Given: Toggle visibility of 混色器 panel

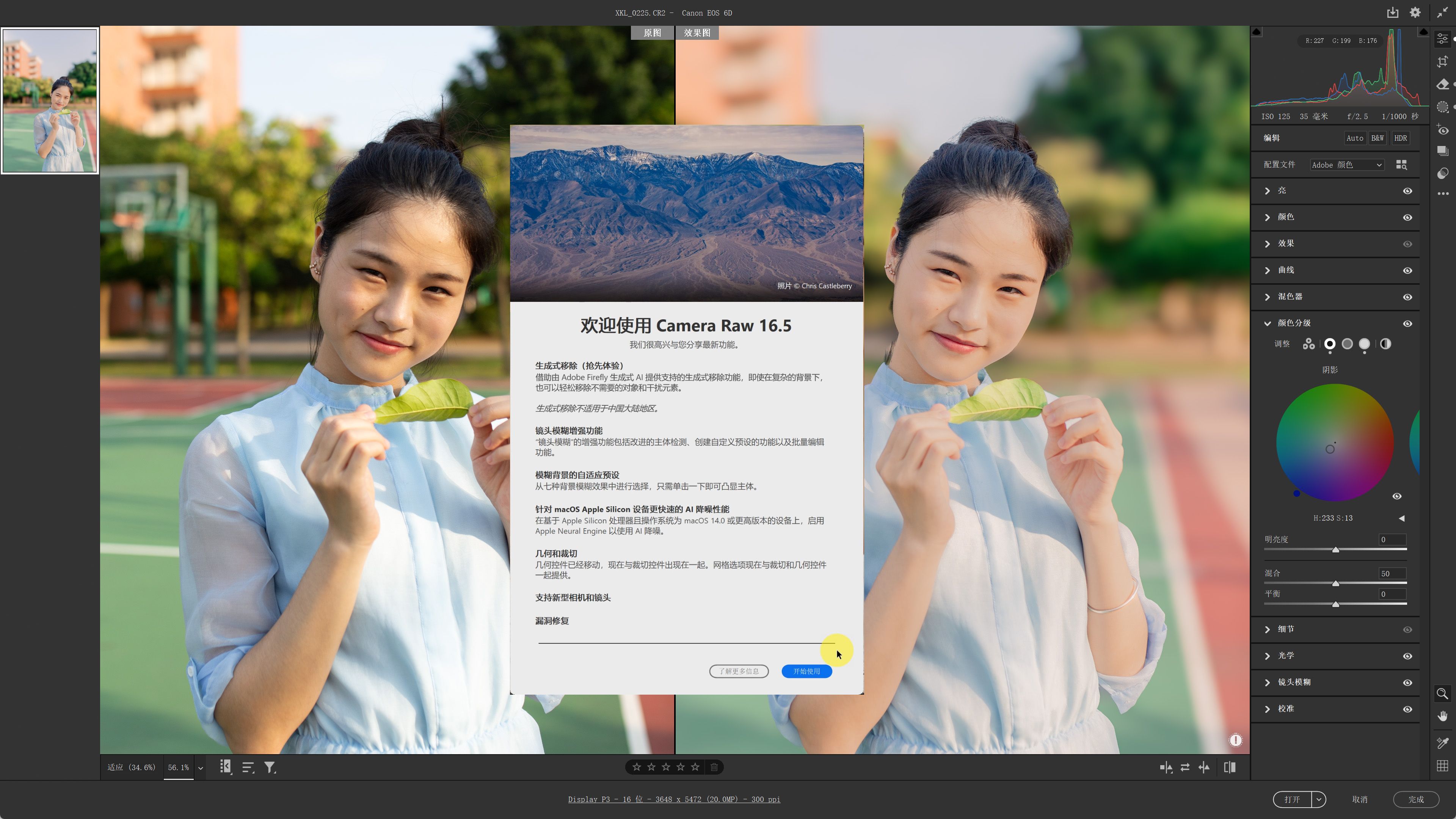Looking at the screenshot, I should click(1408, 297).
